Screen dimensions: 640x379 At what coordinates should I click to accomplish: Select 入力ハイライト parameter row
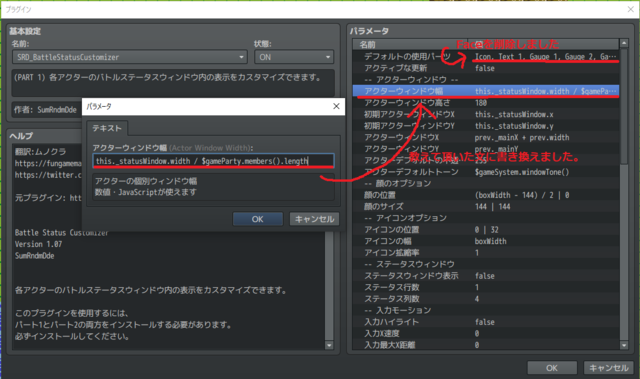point(486,322)
